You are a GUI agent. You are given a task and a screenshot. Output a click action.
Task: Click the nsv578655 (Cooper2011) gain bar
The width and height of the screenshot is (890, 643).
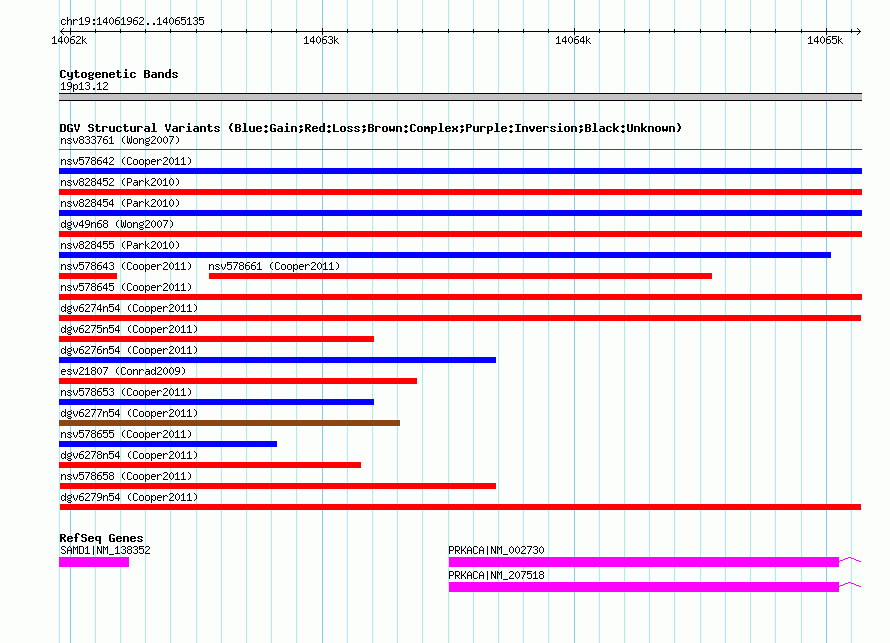pos(168,444)
